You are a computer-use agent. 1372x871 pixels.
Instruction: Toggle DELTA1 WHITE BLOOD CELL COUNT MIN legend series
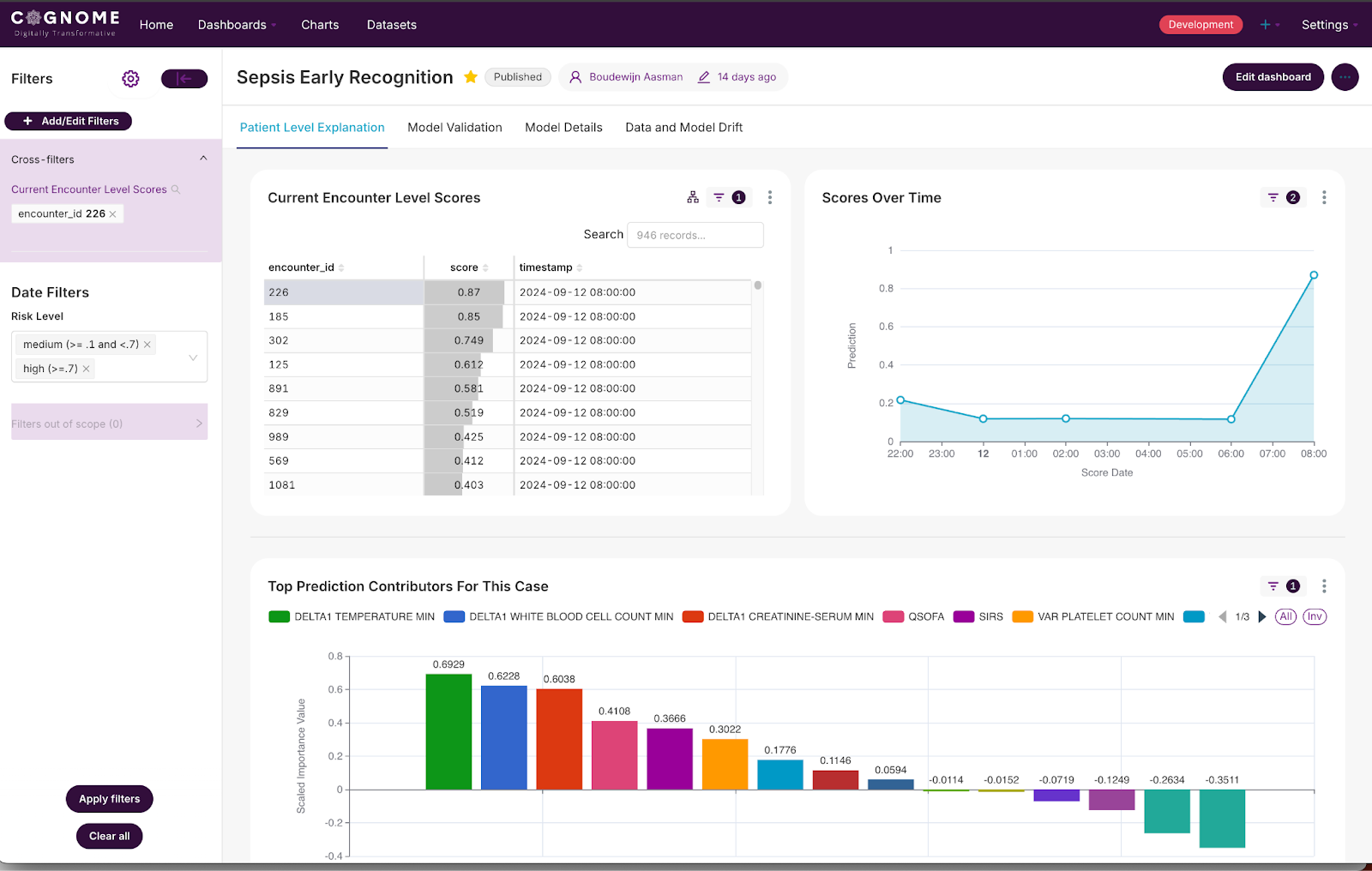click(558, 616)
